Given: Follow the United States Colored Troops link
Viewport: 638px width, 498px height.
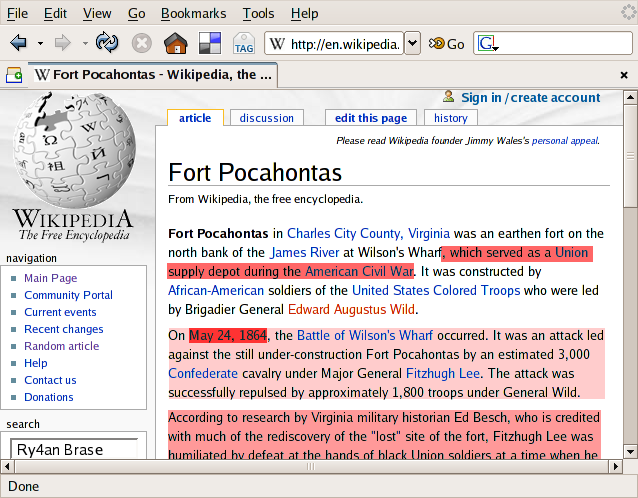Looking at the screenshot, I should [x=436, y=290].
